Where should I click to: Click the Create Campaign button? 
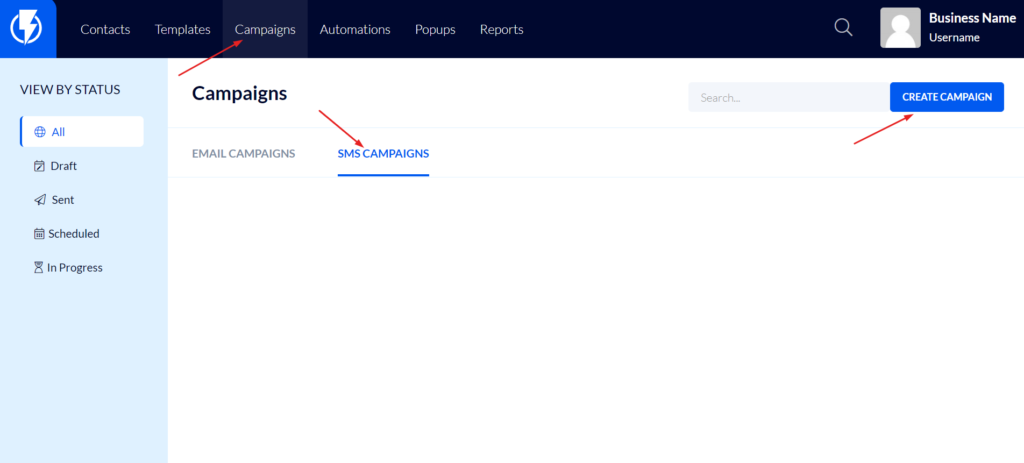947,97
